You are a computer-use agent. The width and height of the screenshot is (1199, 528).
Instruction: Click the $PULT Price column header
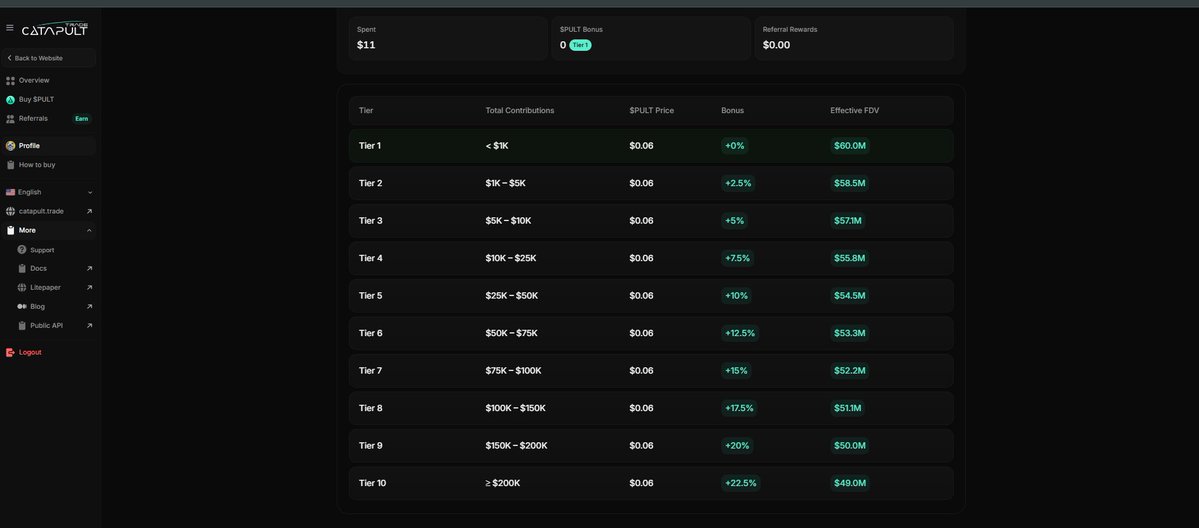[651, 111]
